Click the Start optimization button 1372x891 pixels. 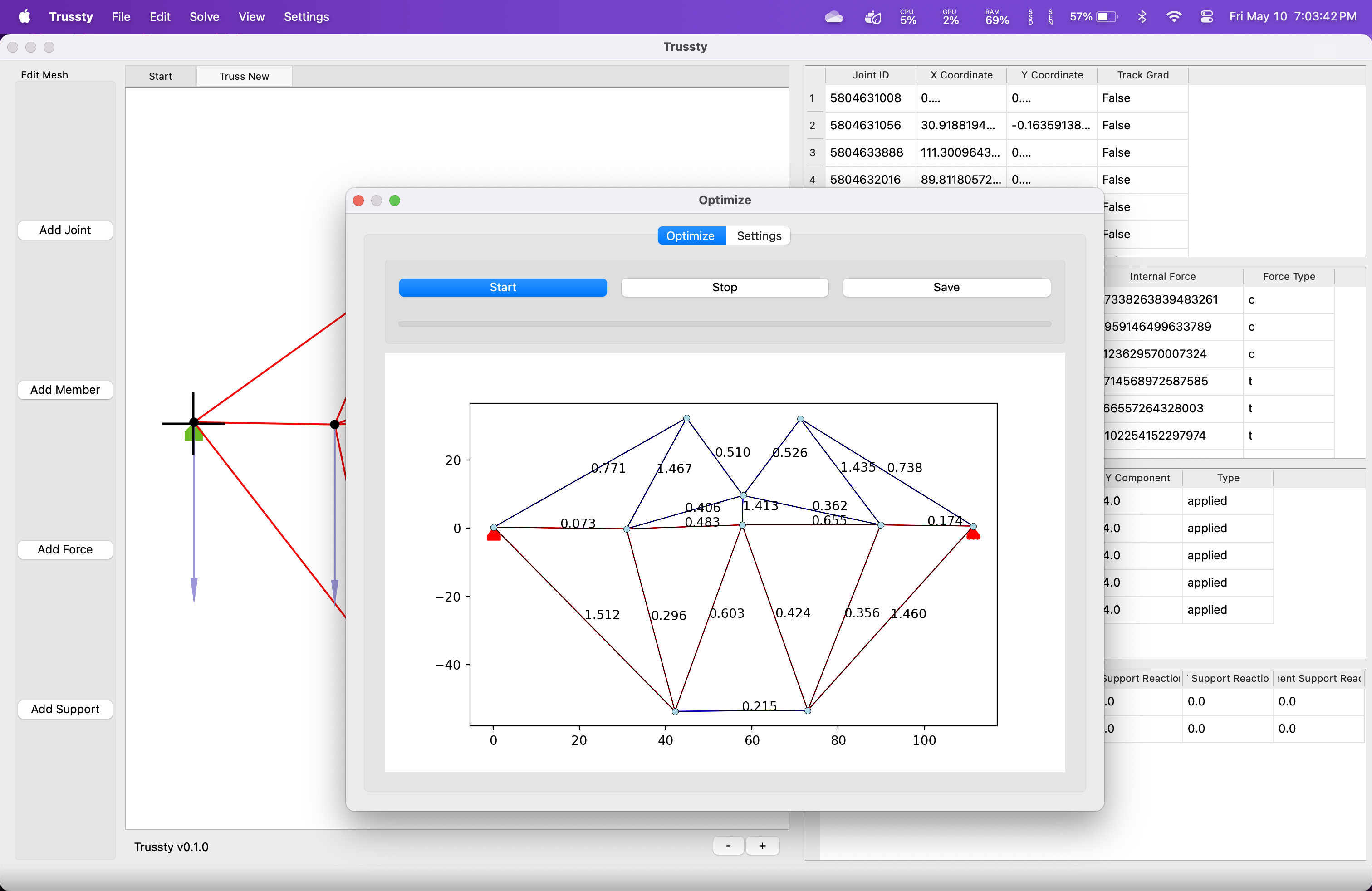[503, 287]
